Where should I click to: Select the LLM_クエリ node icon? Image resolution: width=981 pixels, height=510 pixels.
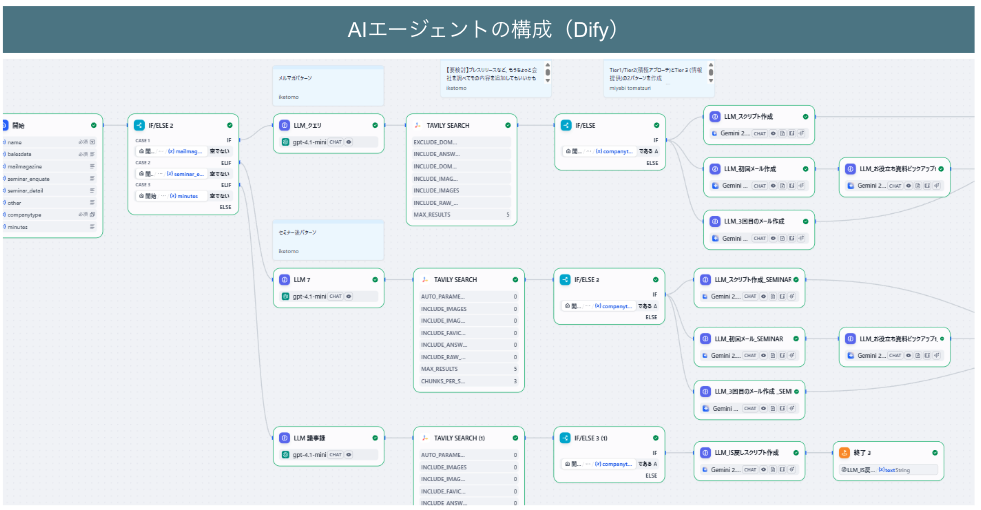click(x=285, y=125)
